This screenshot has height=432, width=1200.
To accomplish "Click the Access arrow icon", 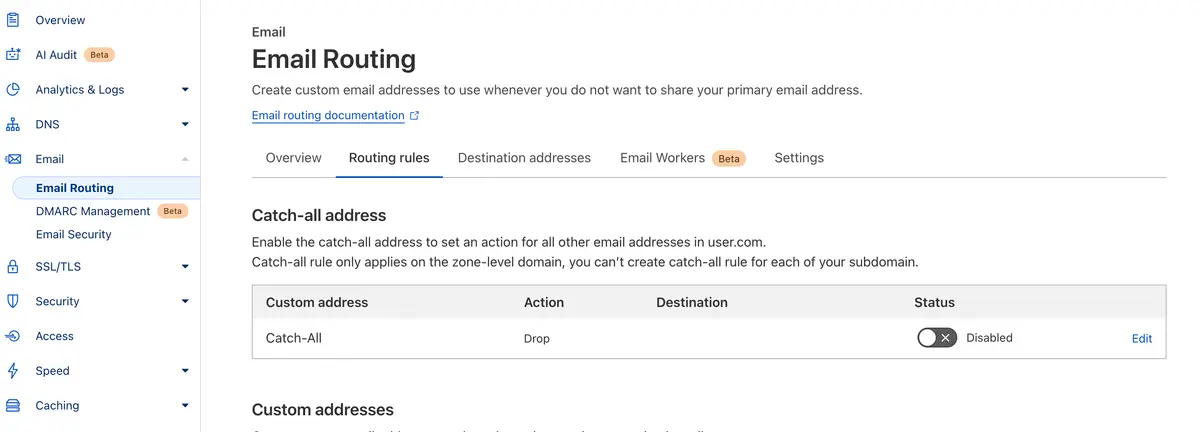I will point(13,336).
